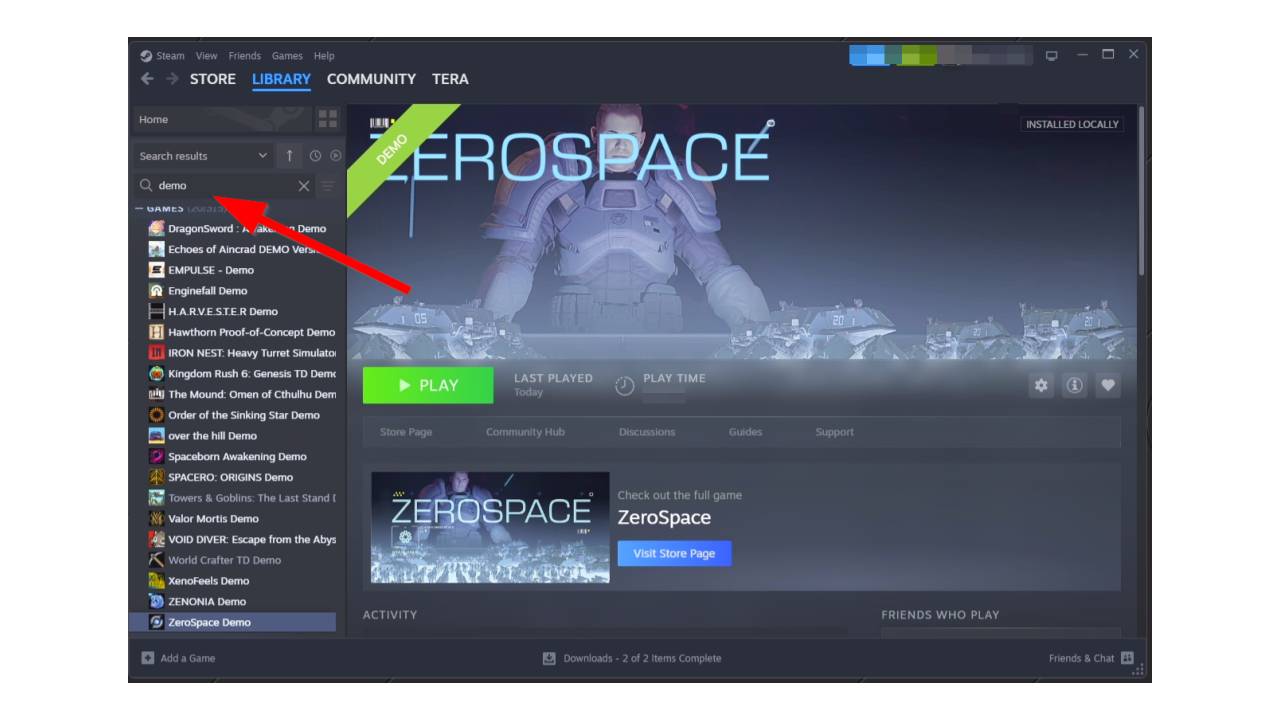Click the Downloads tray icon
The width and height of the screenshot is (1280, 720).
[549, 658]
